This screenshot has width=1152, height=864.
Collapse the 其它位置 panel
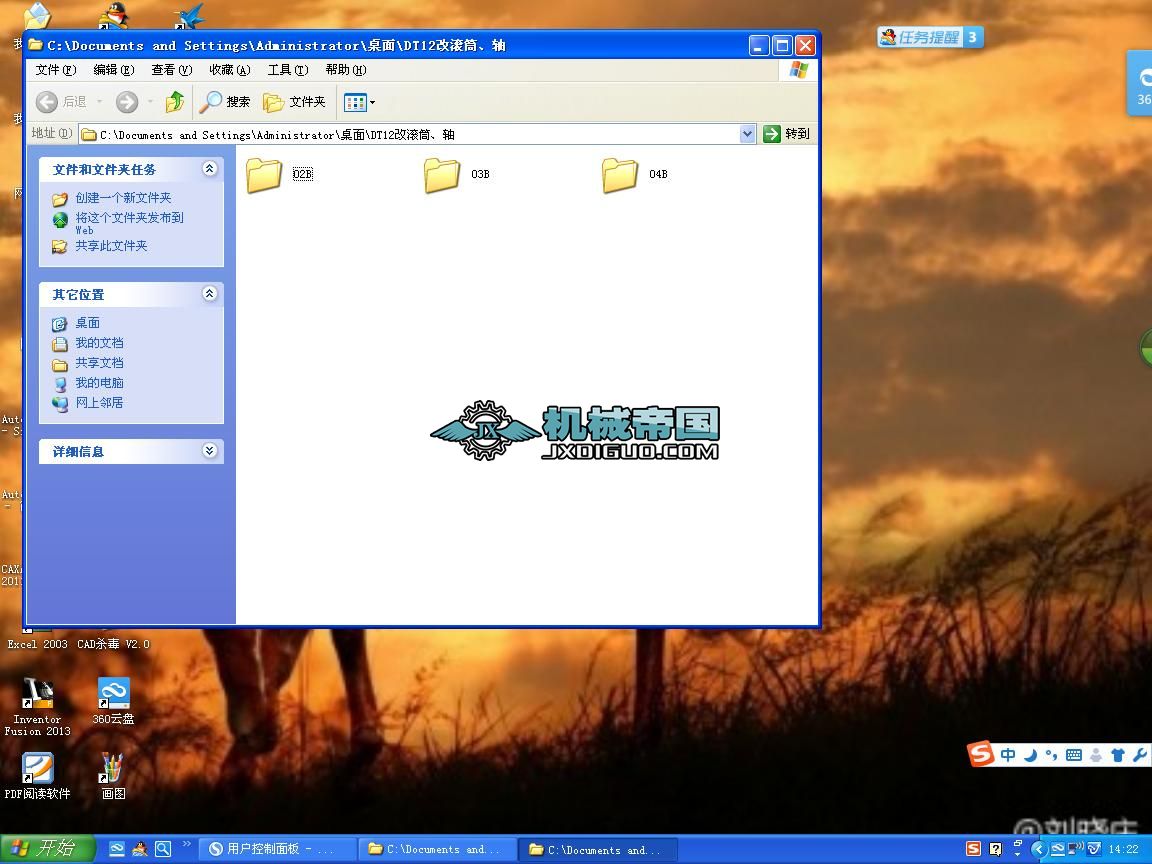click(x=209, y=294)
